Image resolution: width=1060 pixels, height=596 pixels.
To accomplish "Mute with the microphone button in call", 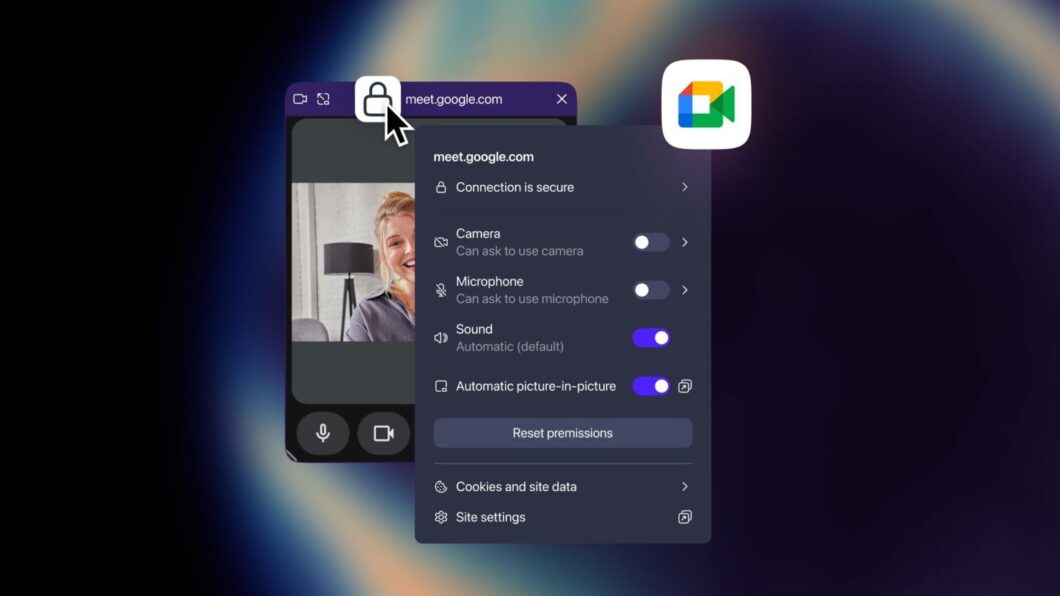I will [323, 433].
